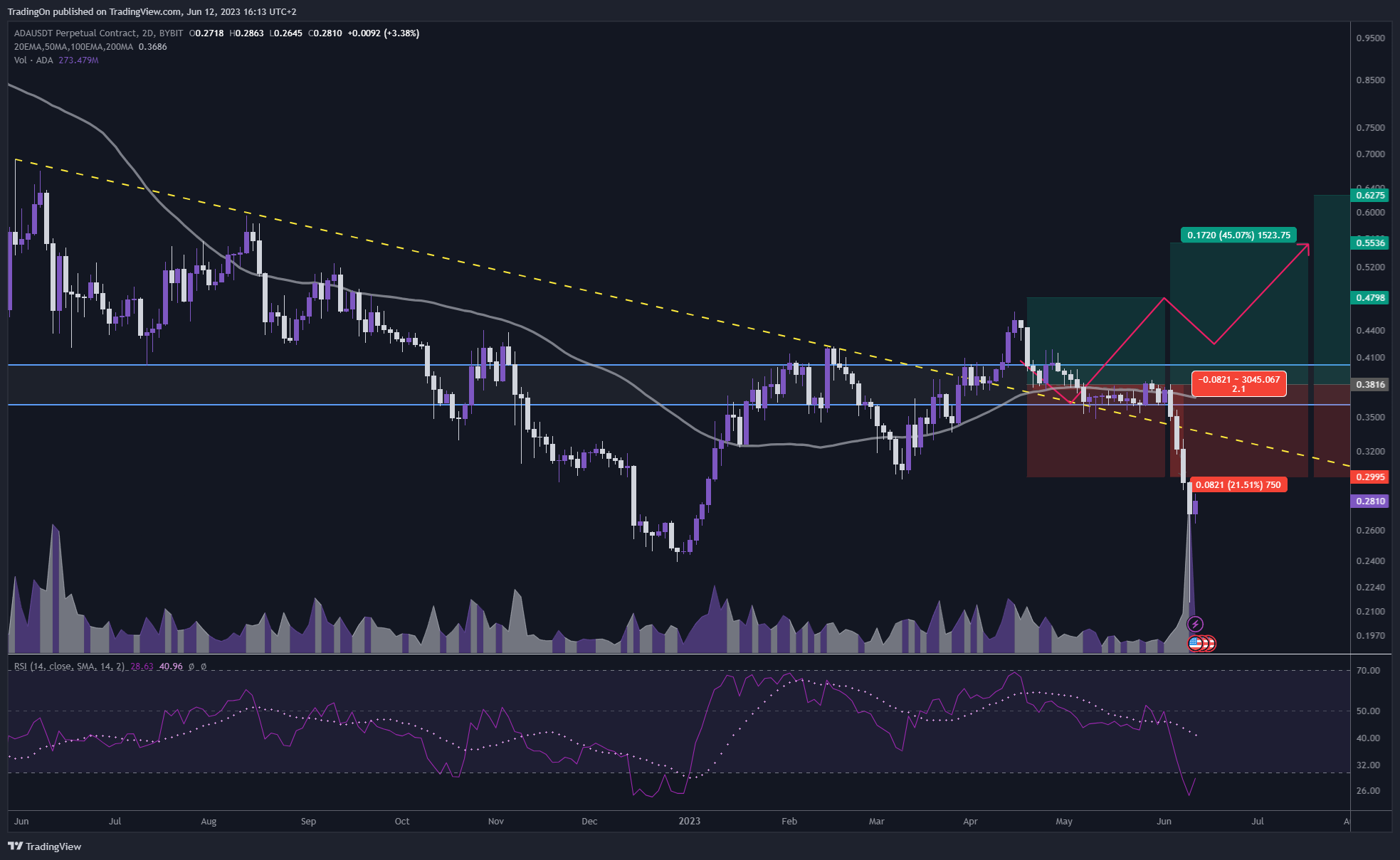Click the 0.9500 value on price scale
The width and height of the screenshot is (1400, 860).
pyautogui.click(x=1370, y=38)
